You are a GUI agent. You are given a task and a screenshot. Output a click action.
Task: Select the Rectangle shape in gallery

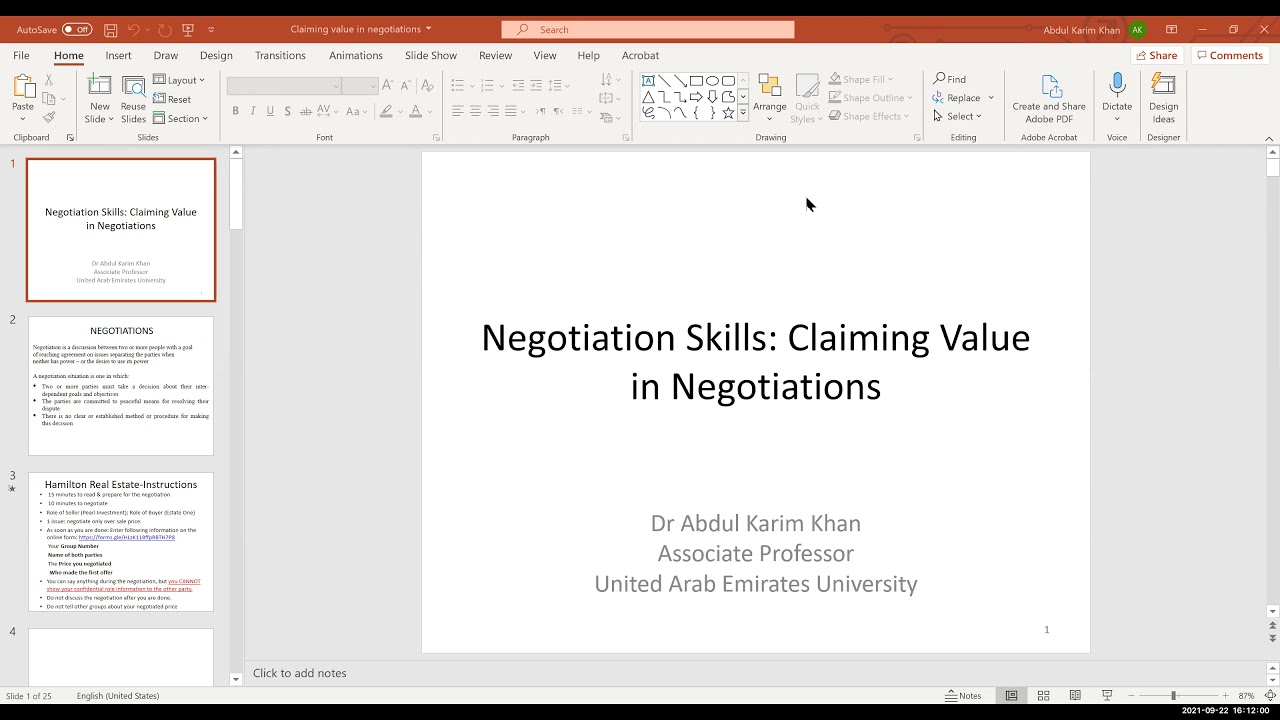tap(696, 81)
